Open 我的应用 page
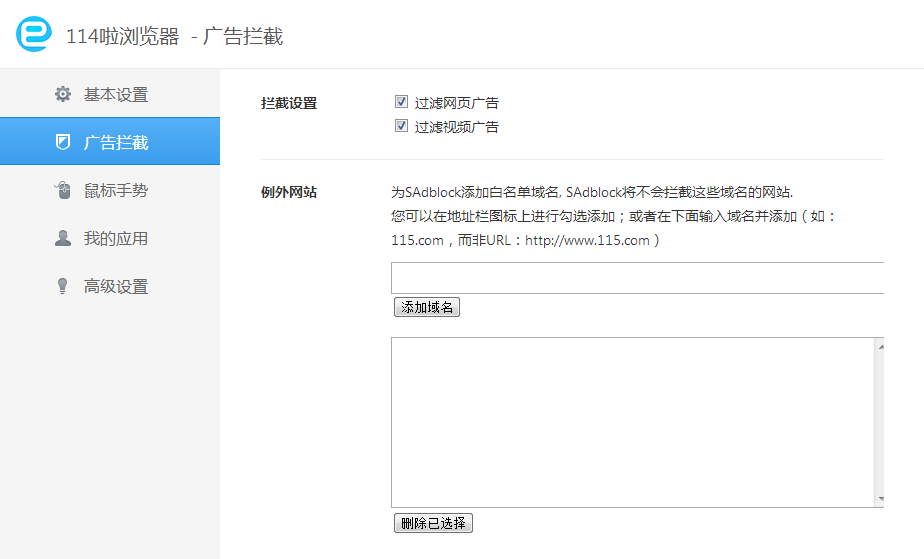The image size is (924, 559). point(110,238)
